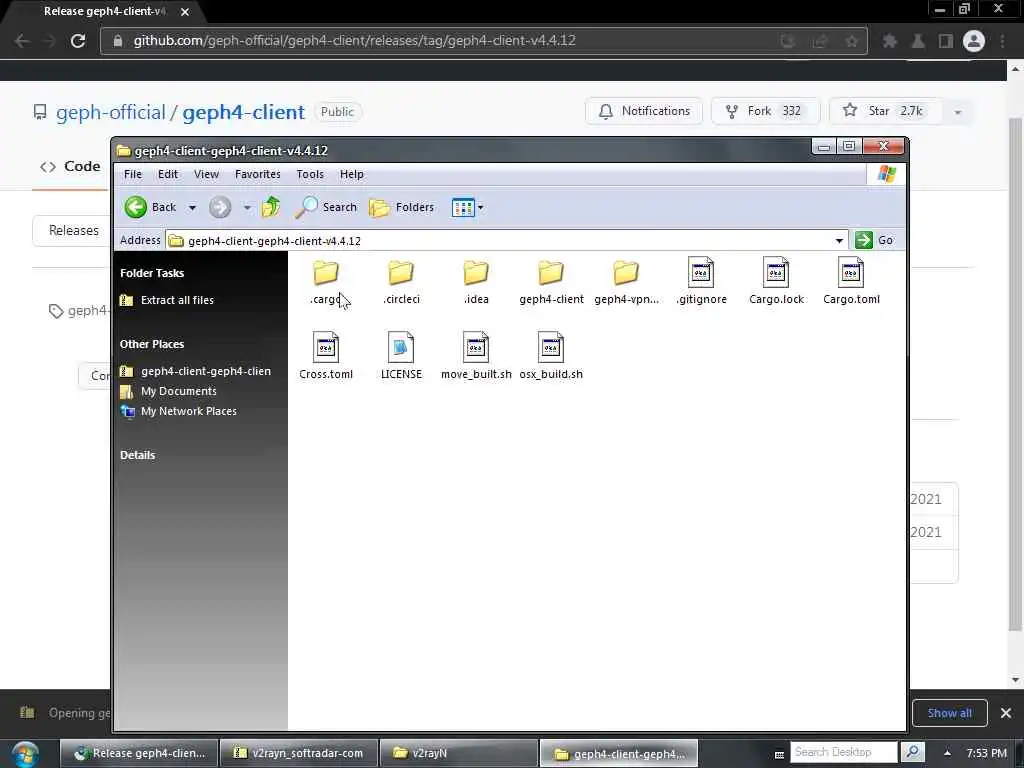This screenshot has height=768, width=1024.
Task: Select the Cargo.lock file
Action: [x=776, y=282]
